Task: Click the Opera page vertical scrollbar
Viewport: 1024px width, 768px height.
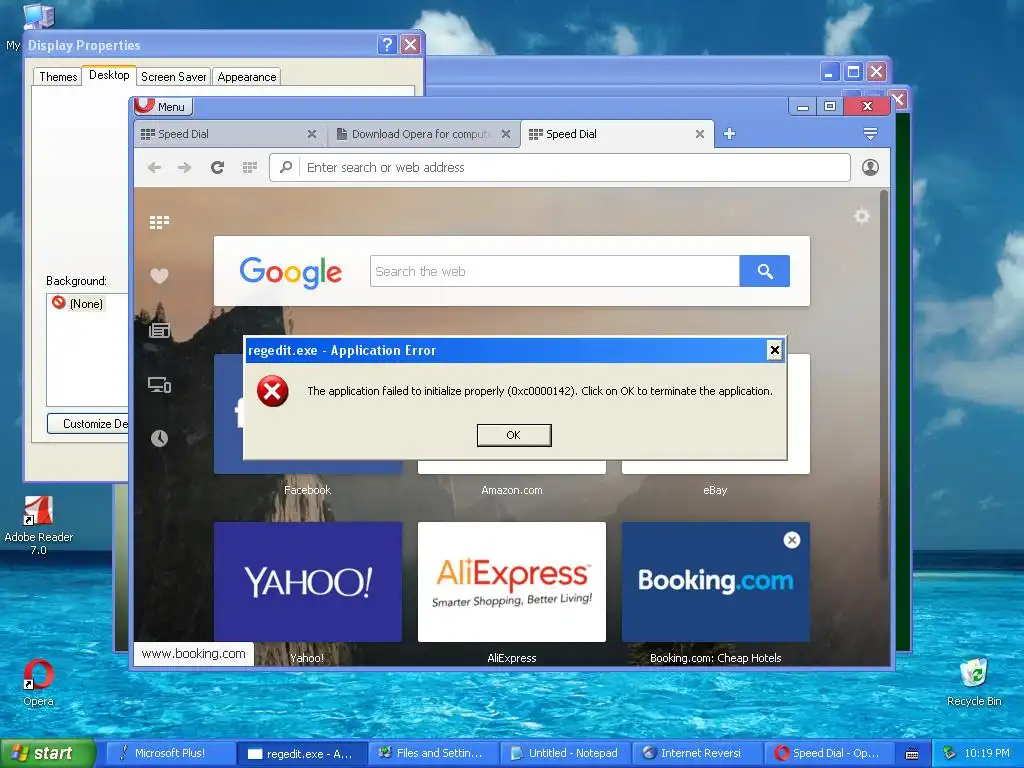Action: point(884,385)
